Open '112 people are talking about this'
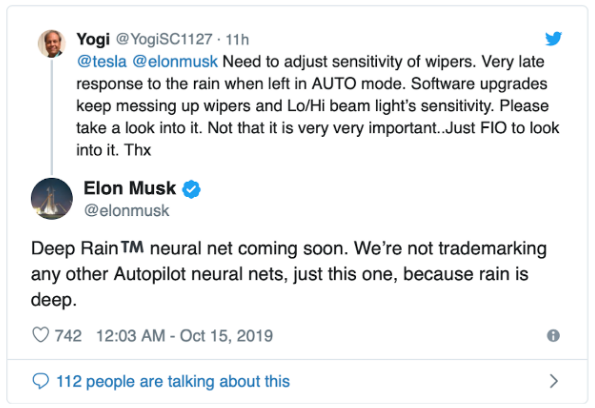 (173, 381)
